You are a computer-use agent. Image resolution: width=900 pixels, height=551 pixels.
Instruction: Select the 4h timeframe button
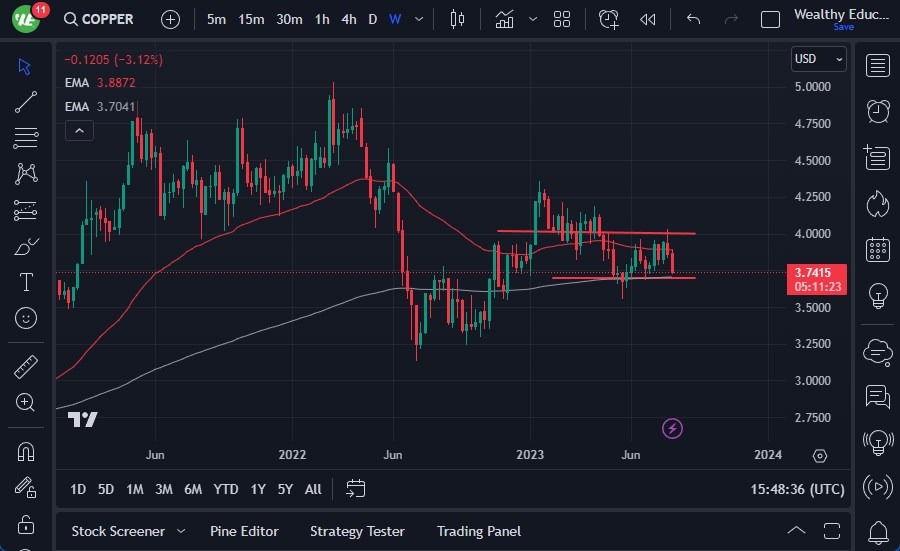pyautogui.click(x=348, y=19)
